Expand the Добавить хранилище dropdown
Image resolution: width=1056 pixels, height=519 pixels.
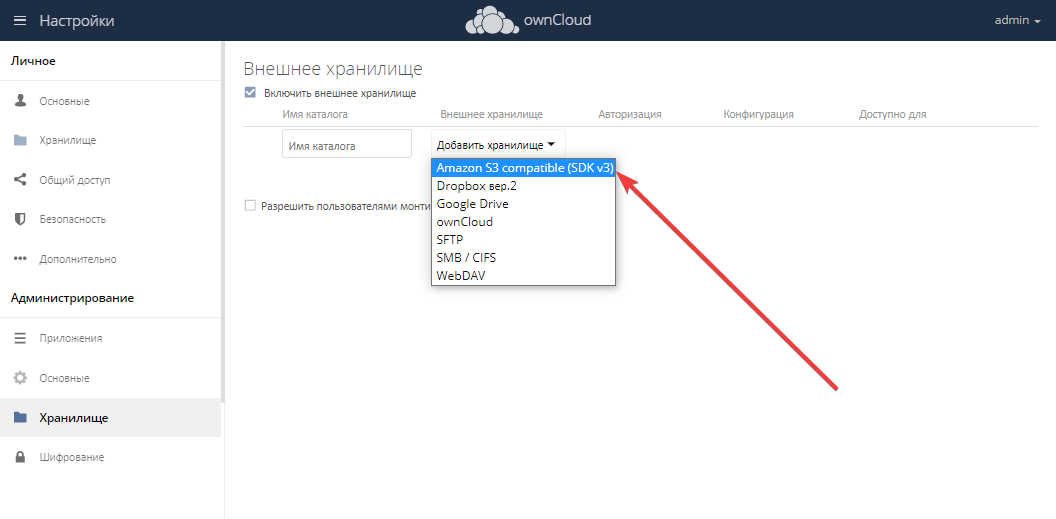click(498, 145)
